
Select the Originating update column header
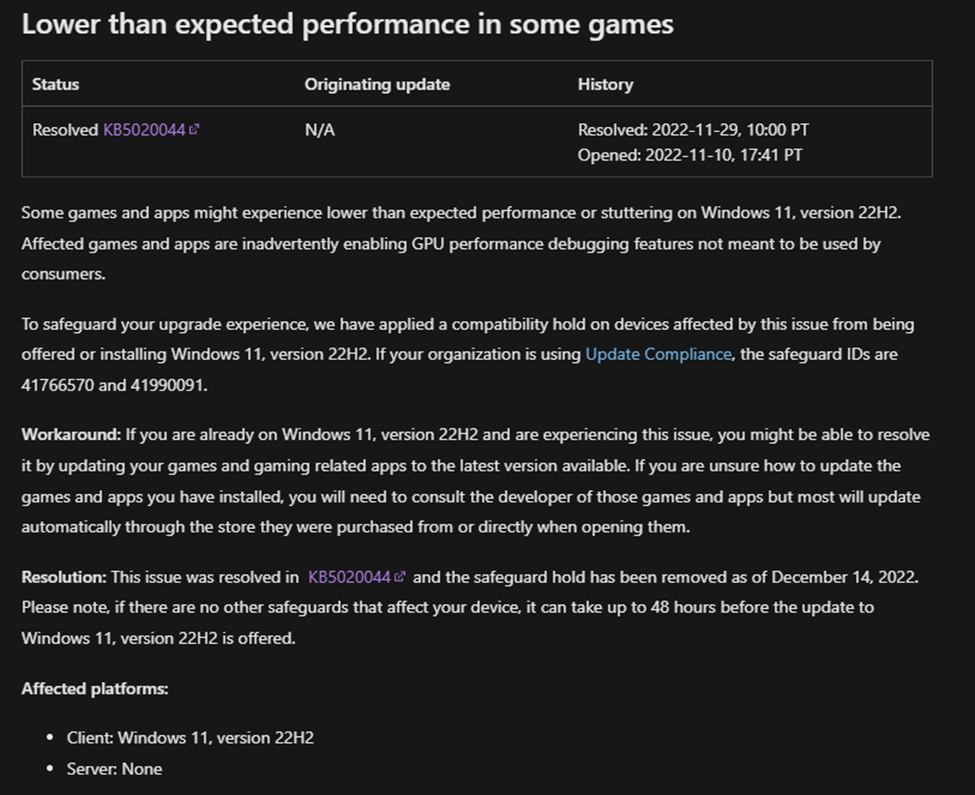click(377, 84)
